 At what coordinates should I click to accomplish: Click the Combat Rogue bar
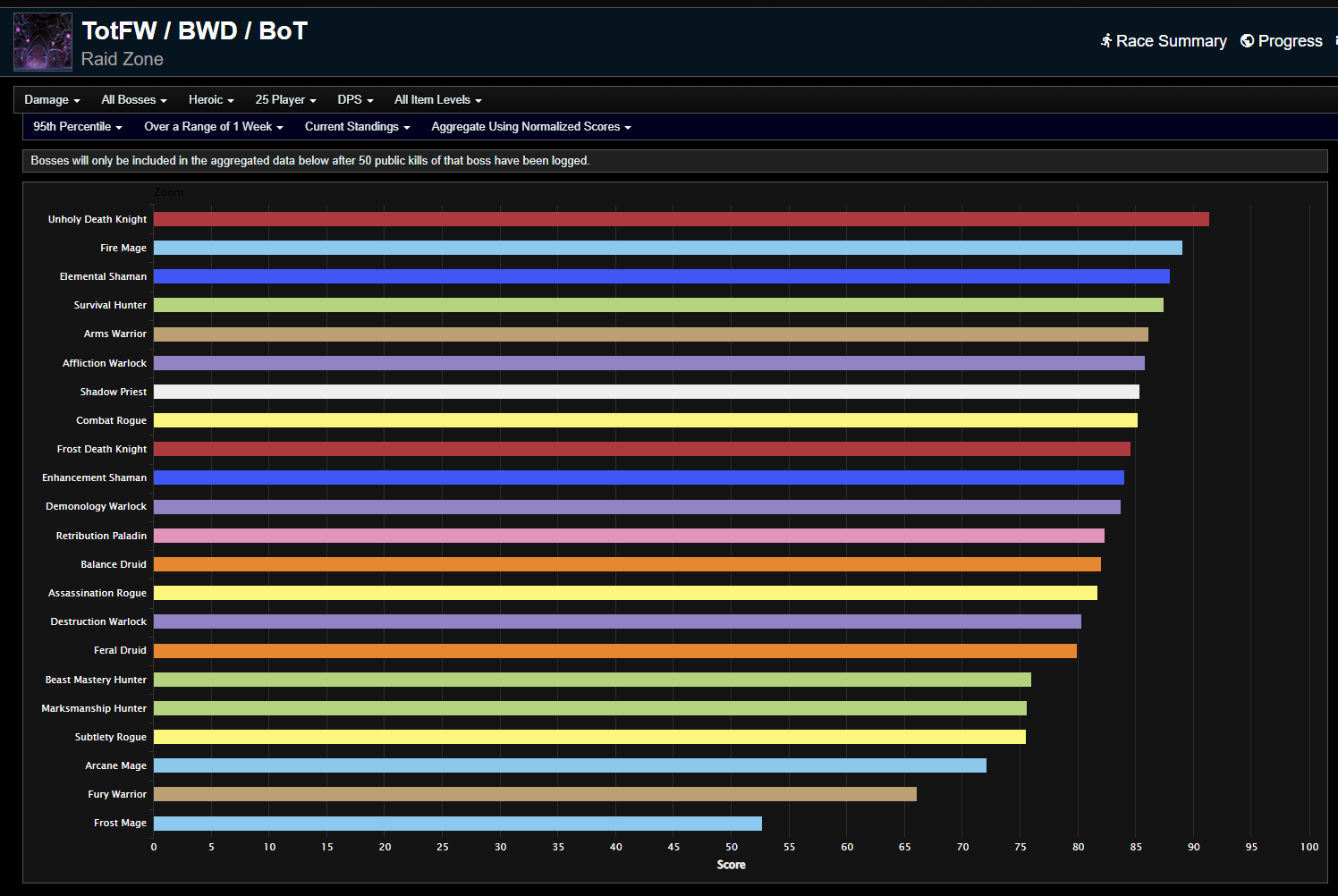click(x=646, y=420)
